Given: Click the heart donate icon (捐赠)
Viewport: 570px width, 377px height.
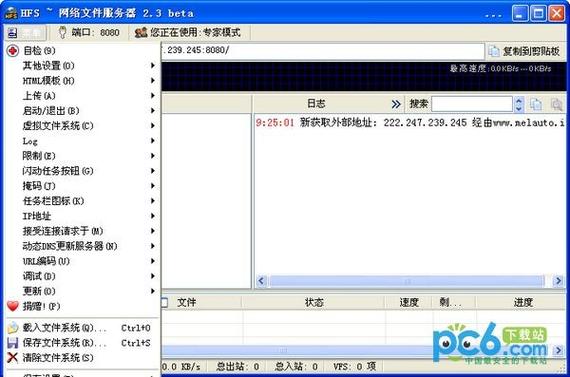Looking at the screenshot, I should pyautogui.click(x=13, y=306).
